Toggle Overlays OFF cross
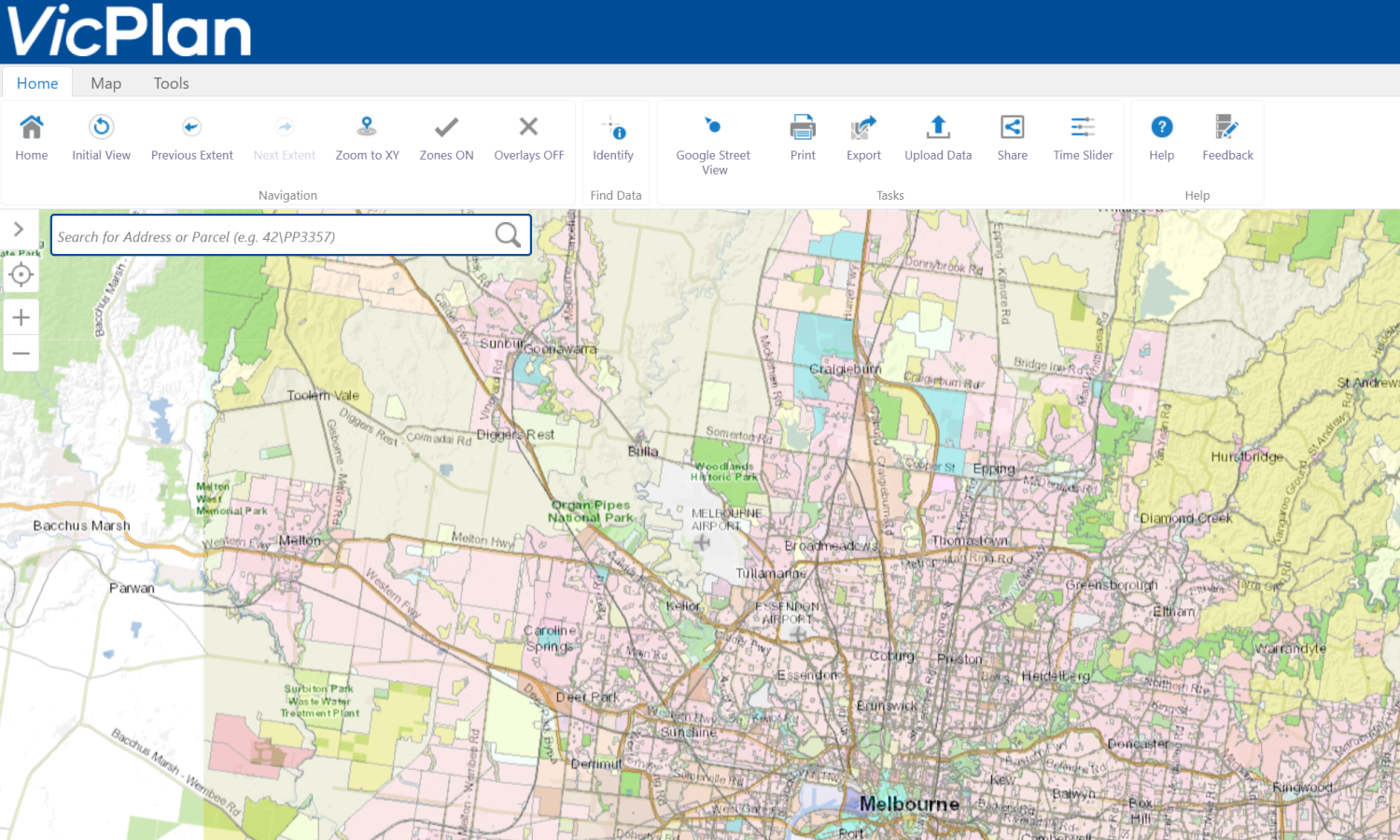The image size is (1400, 840). (528, 126)
